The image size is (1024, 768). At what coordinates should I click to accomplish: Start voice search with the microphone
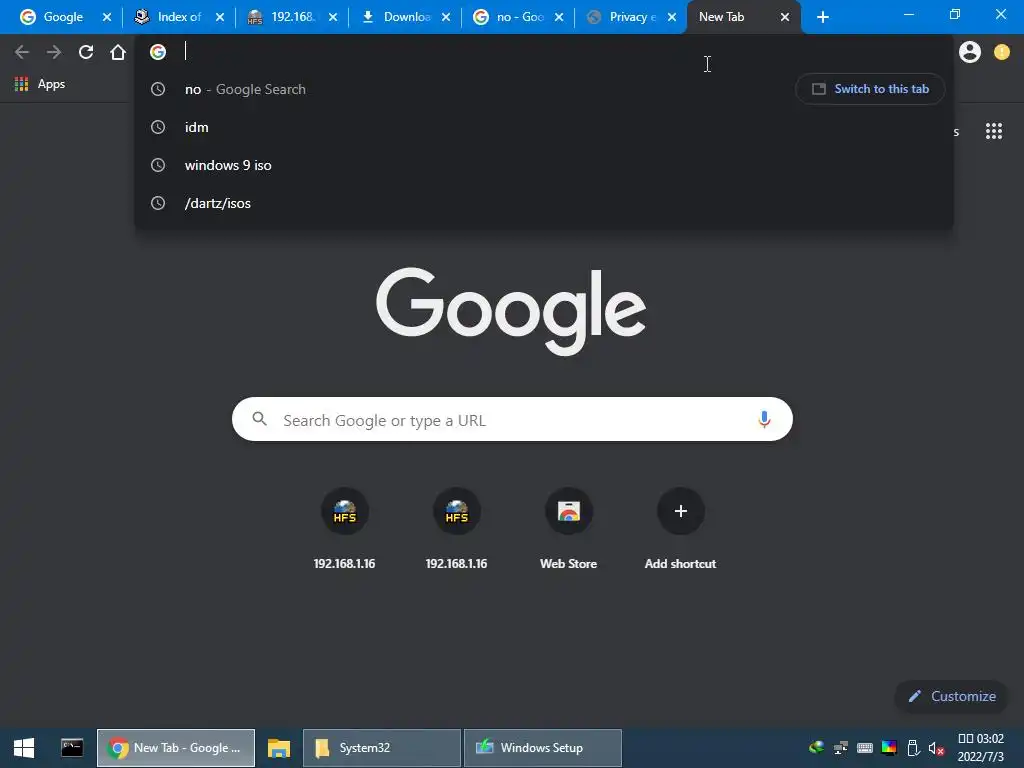tap(764, 419)
